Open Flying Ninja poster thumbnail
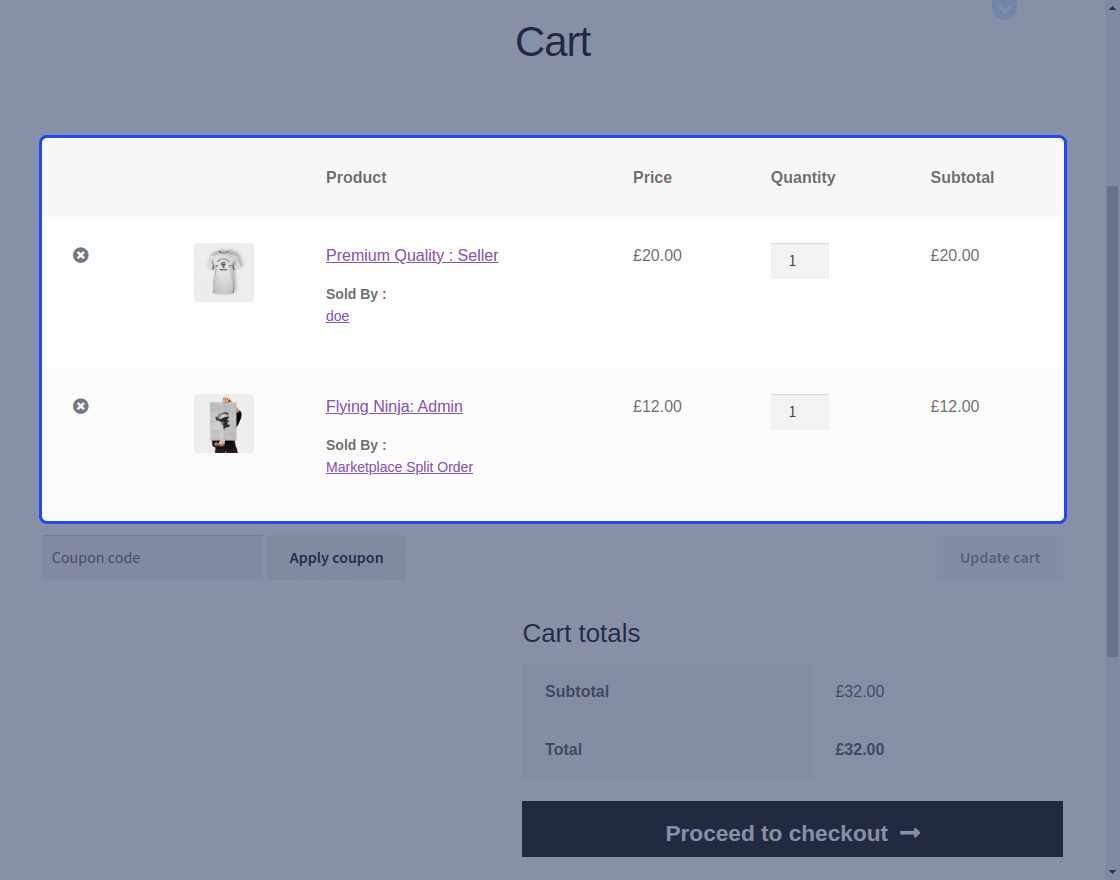Screen dimensions: 1120x880 [224, 423]
